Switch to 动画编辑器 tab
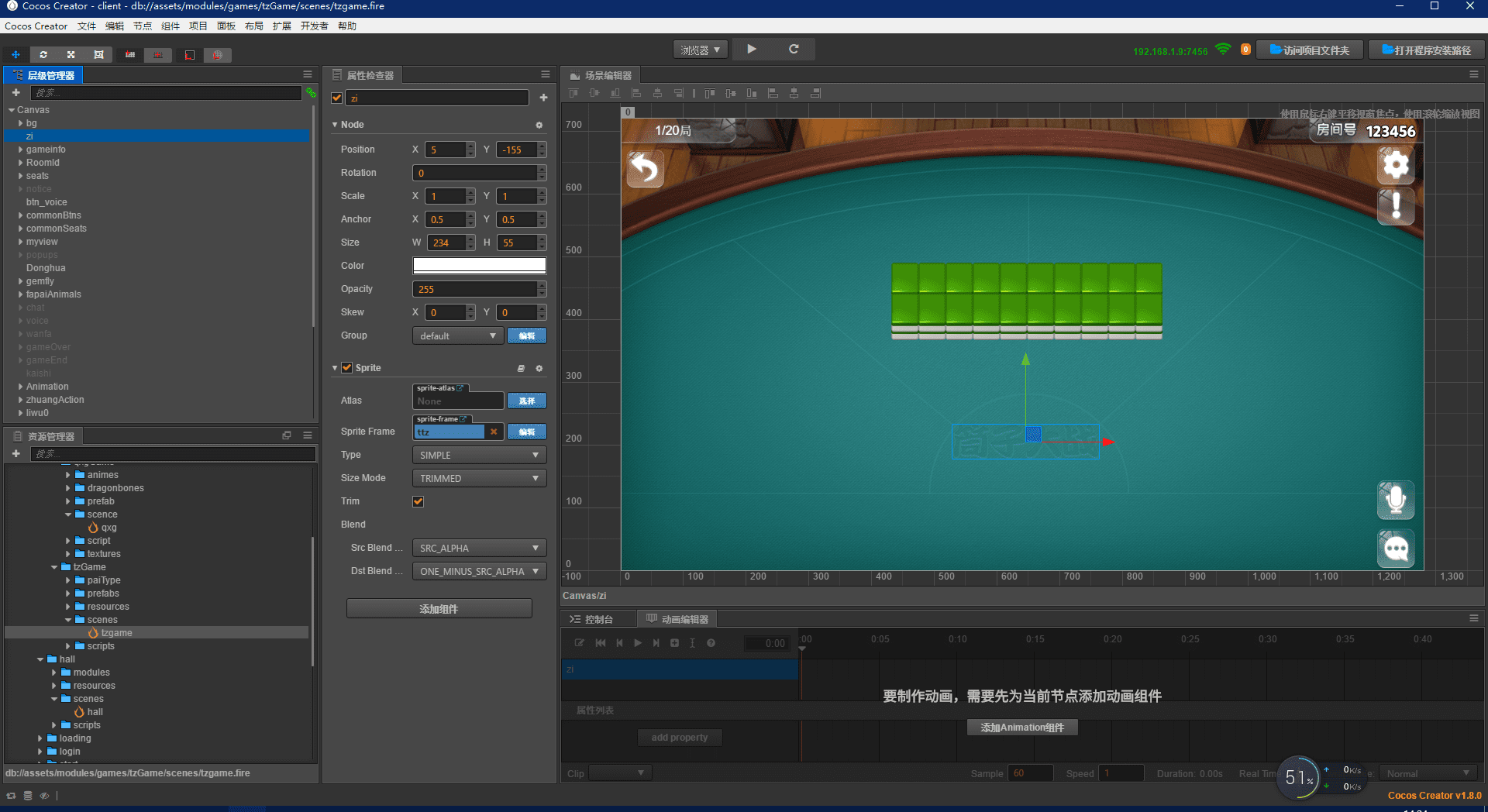Image resolution: width=1488 pixels, height=812 pixels. point(677,619)
